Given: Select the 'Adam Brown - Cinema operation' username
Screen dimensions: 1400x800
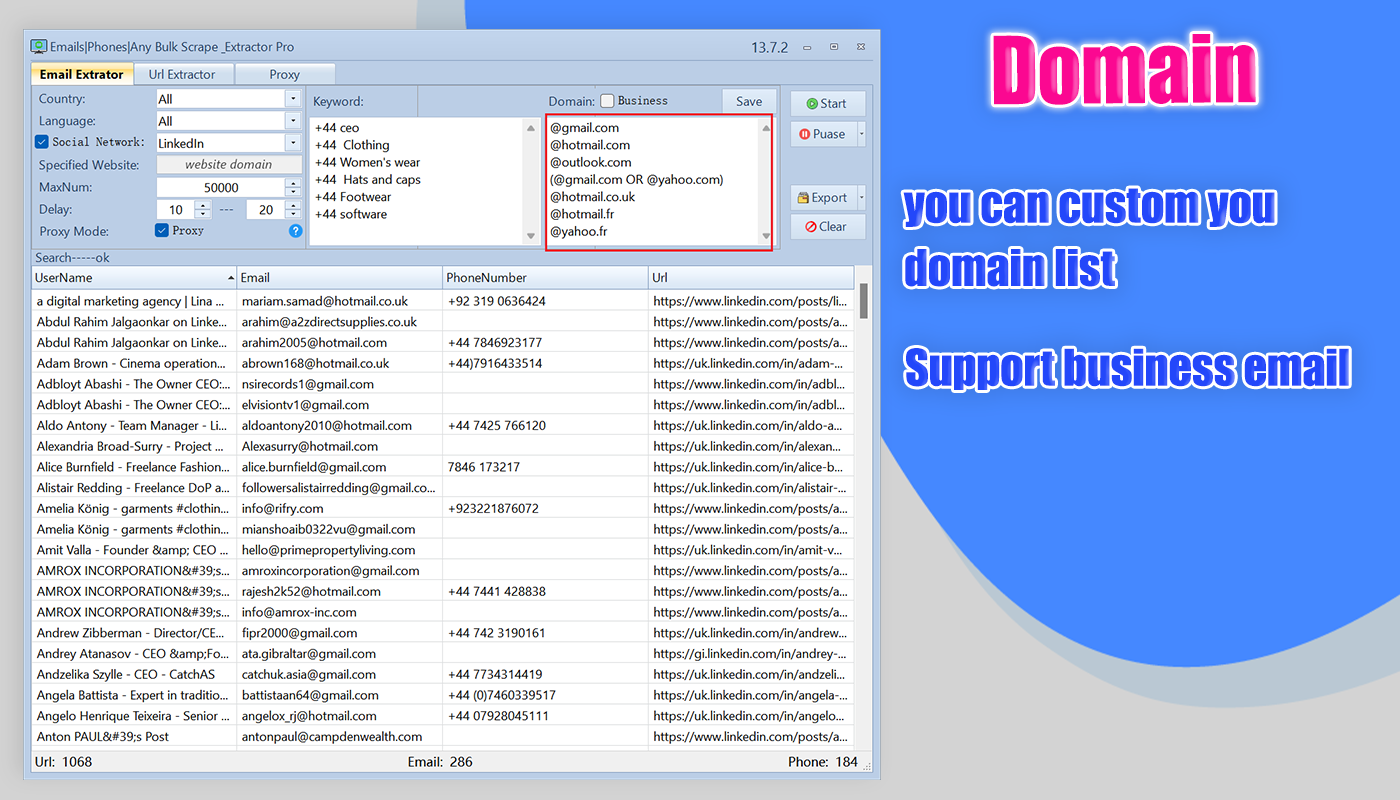Looking at the screenshot, I should [x=131, y=363].
